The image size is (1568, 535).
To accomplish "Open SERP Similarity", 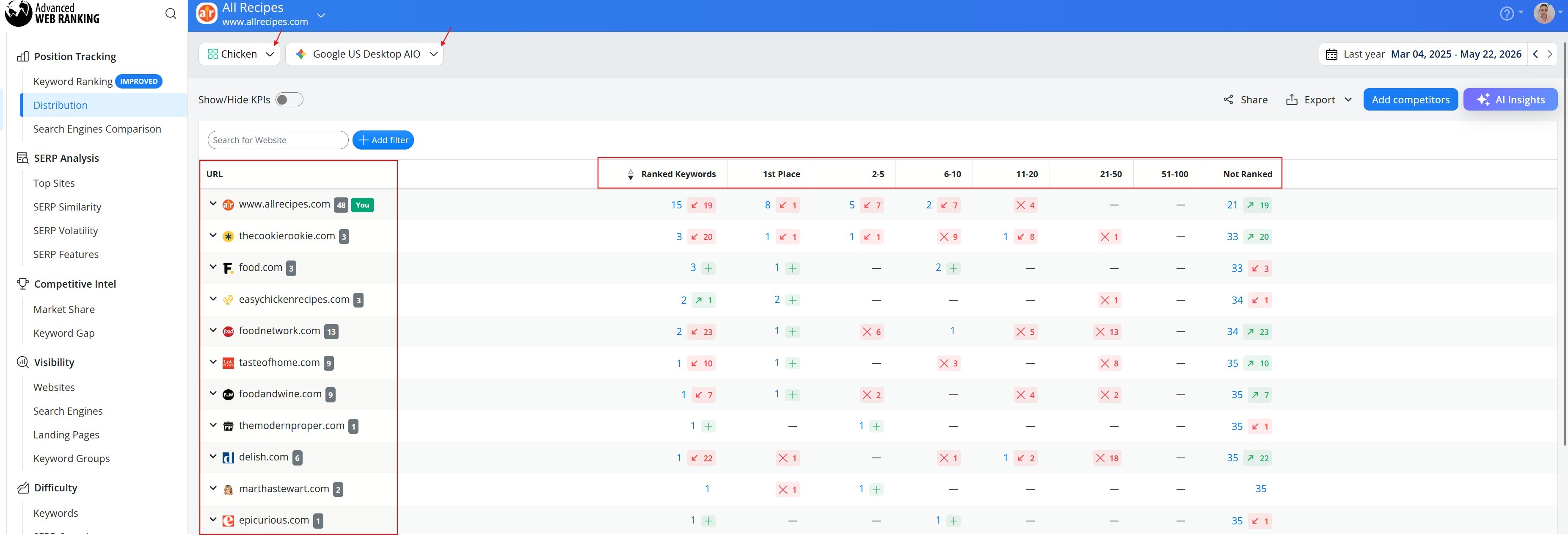I will pos(67,207).
